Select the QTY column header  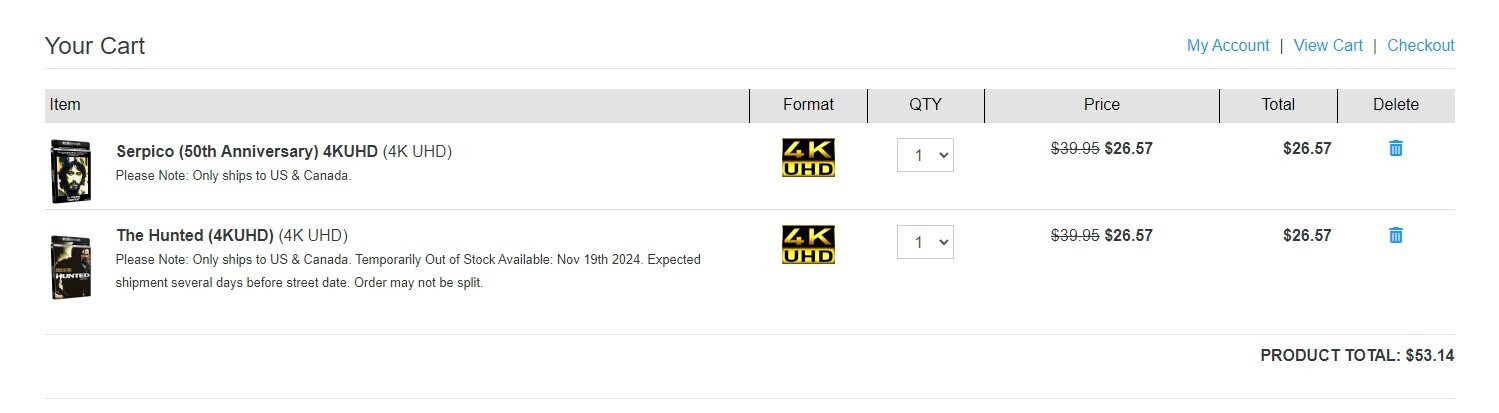[925, 104]
